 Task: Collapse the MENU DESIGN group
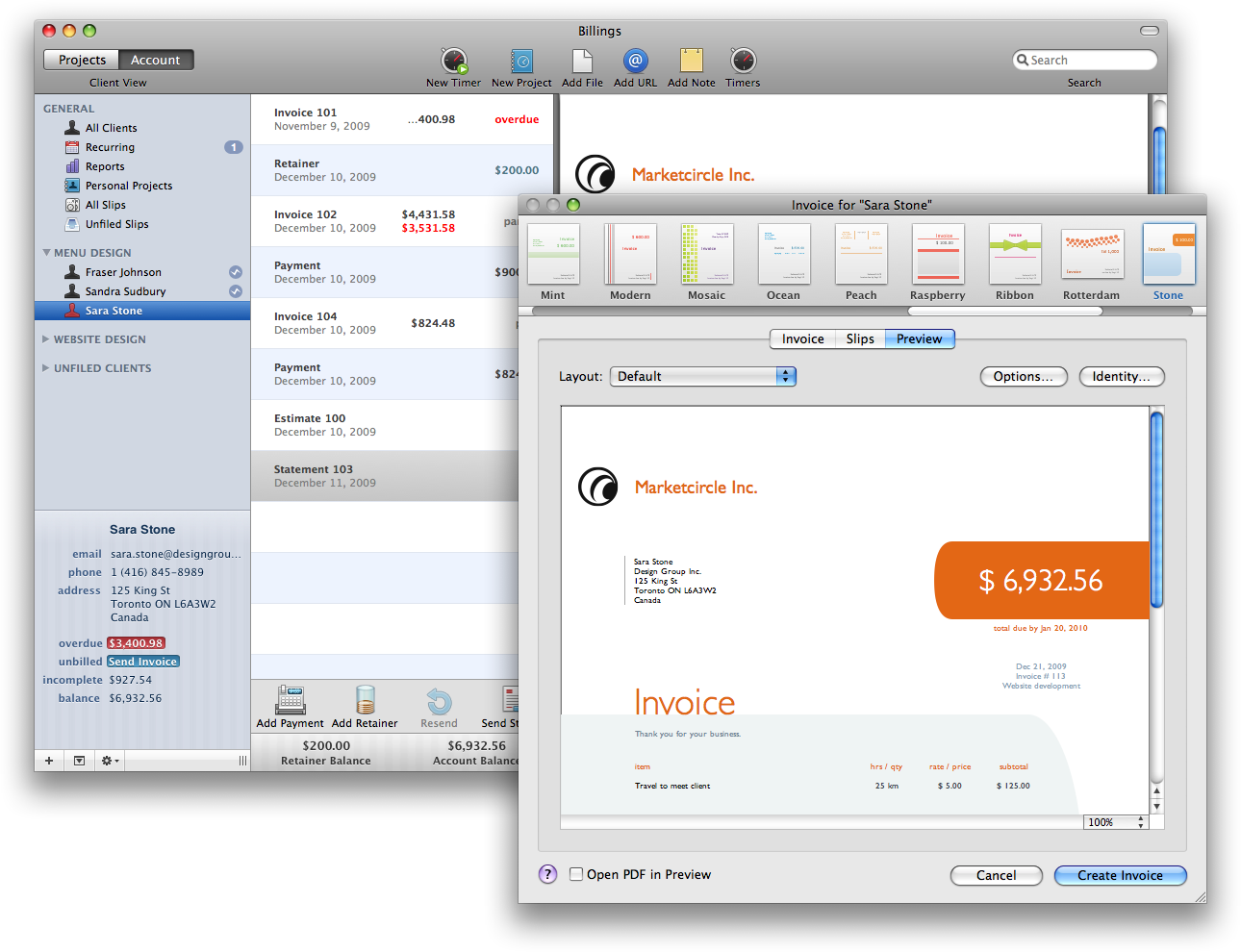pos(46,253)
